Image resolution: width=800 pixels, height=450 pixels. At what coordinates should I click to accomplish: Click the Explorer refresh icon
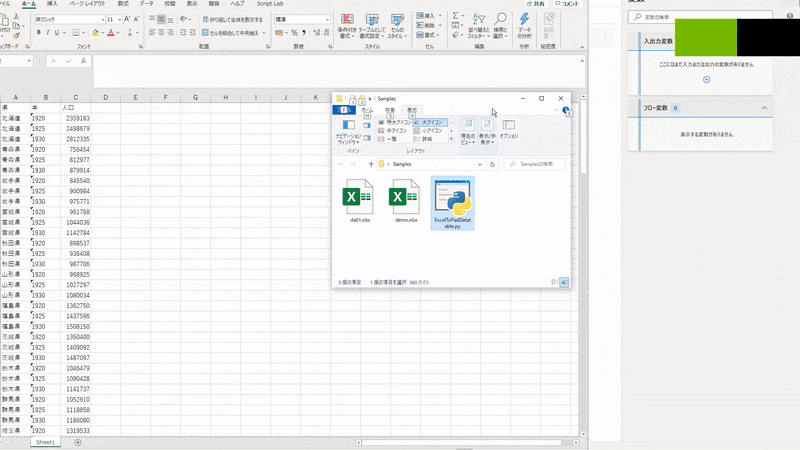click(492, 164)
